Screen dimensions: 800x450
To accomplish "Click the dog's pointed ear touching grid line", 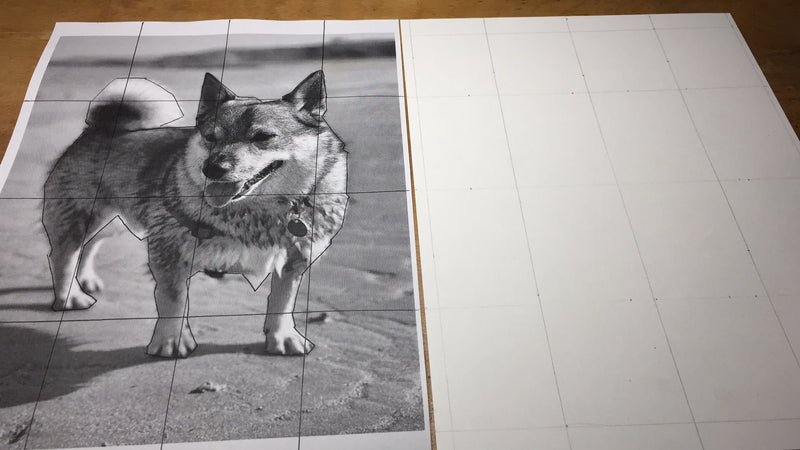I will tap(308, 96).
